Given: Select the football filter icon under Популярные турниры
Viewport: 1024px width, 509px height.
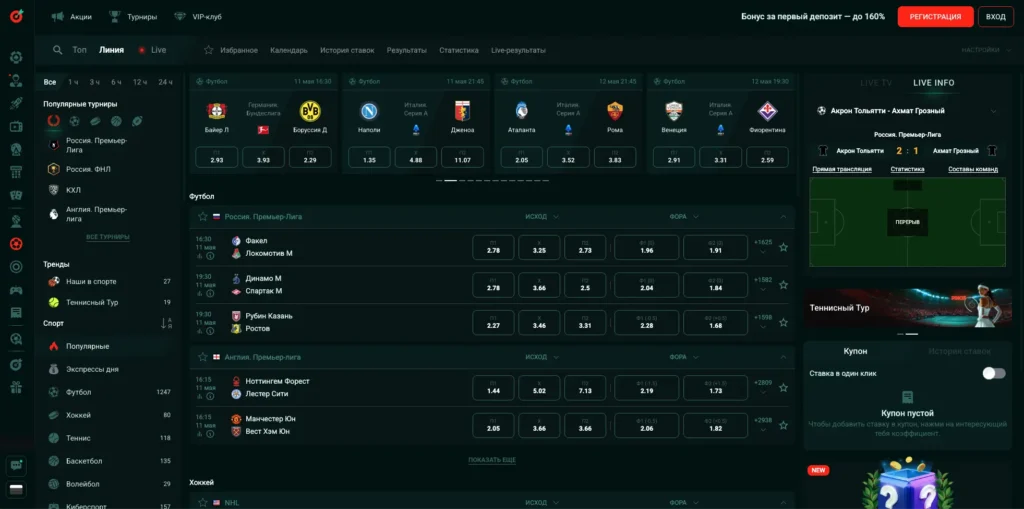Looking at the screenshot, I should point(74,121).
